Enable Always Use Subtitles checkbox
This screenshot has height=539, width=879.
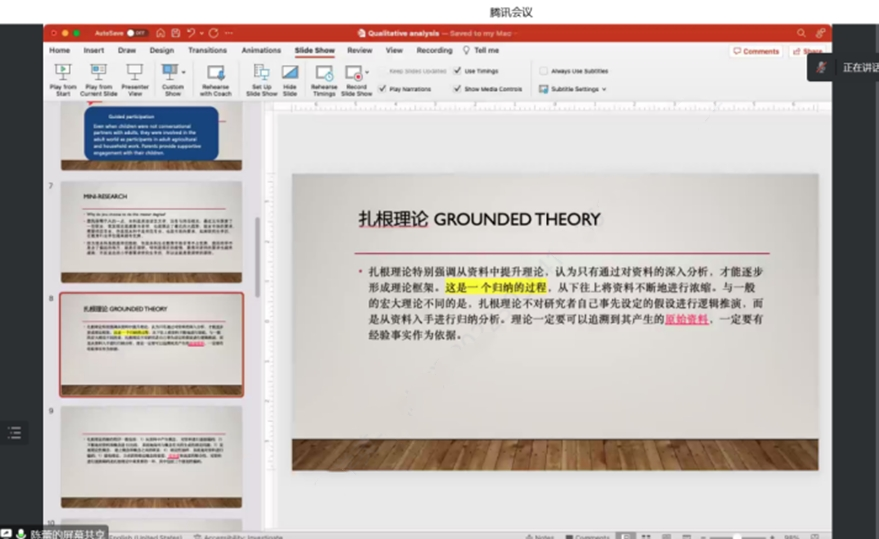click(544, 71)
